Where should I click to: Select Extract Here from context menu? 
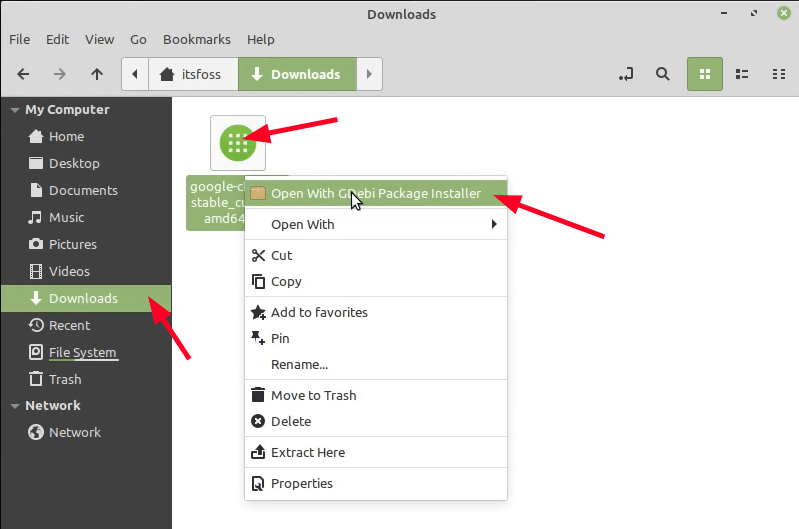point(308,453)
